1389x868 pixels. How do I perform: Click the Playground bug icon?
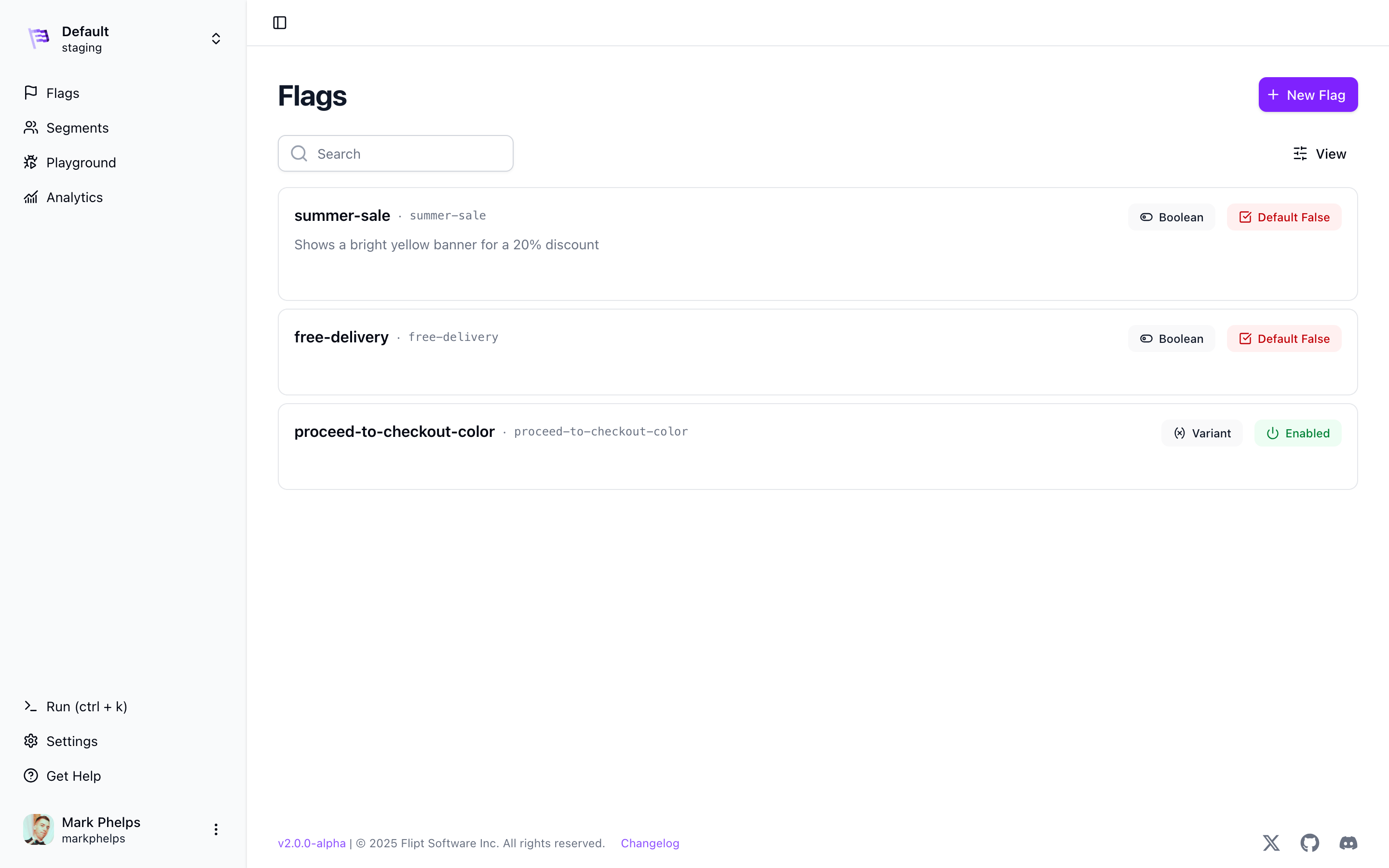(31, 163)
